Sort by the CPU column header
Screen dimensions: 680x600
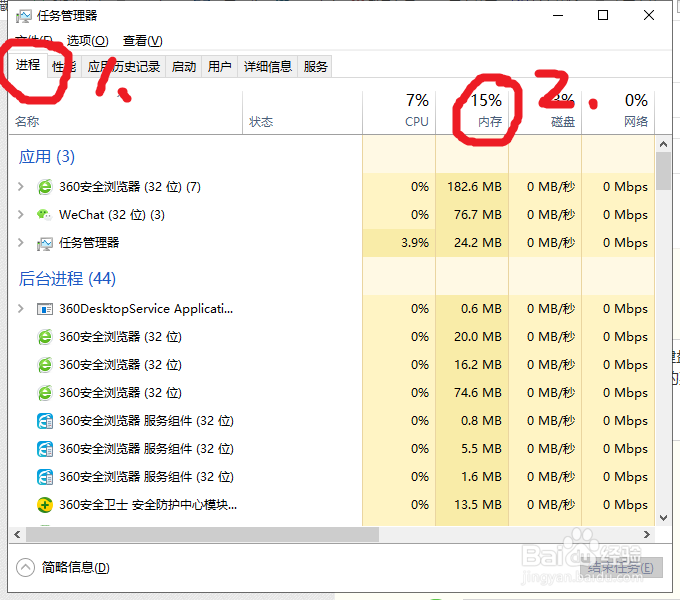coord(399,113)
